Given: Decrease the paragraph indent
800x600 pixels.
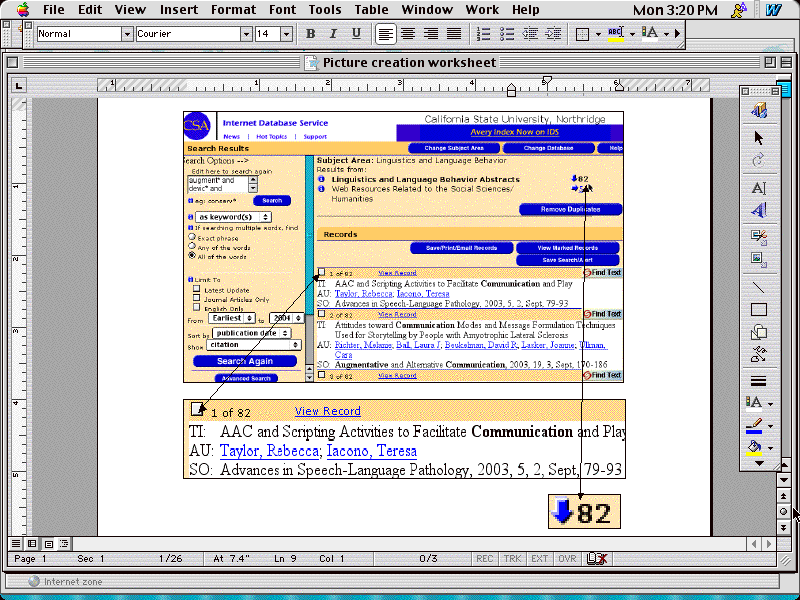Looking at the screenshot, I should click(x=530, y=34).
